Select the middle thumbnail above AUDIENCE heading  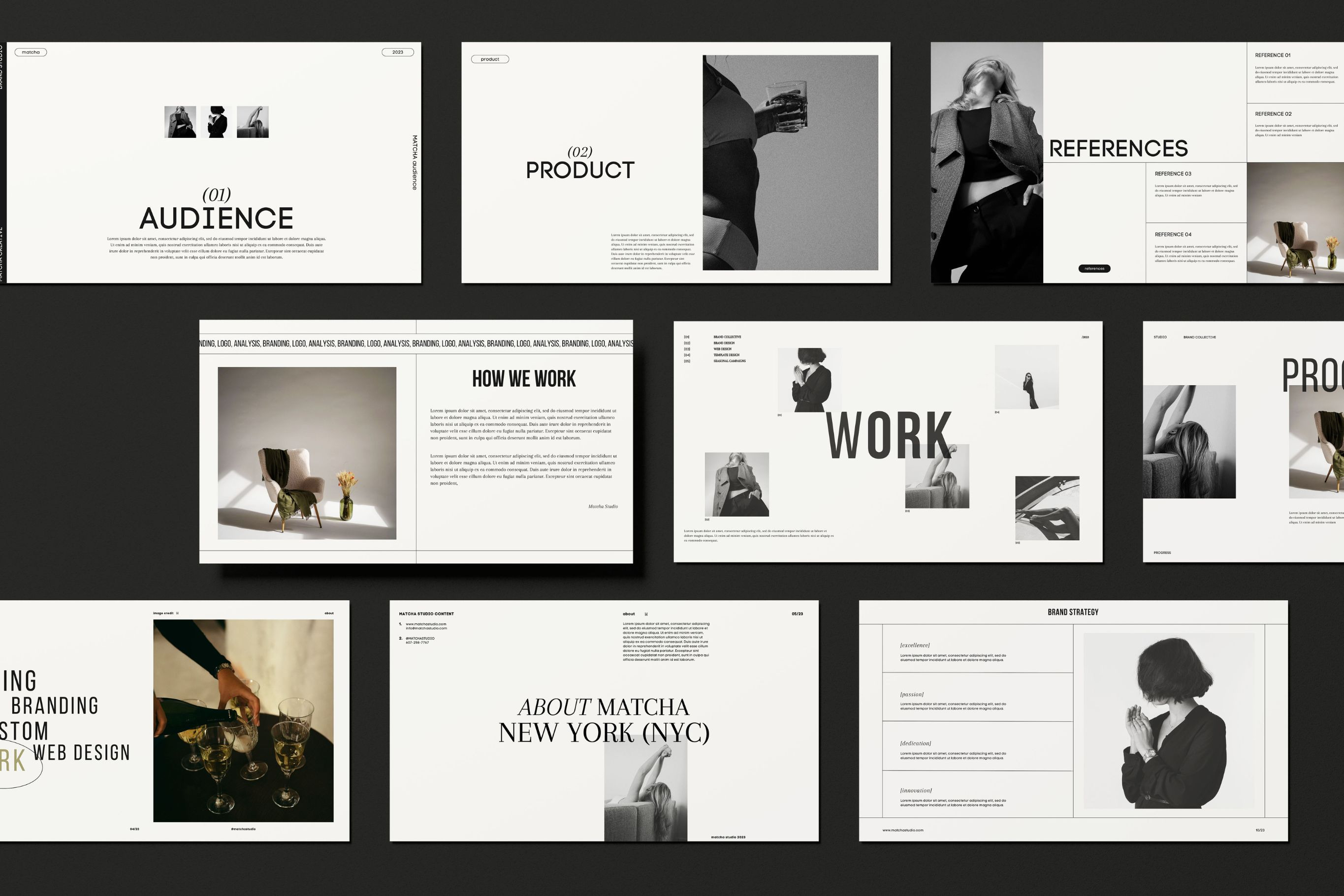click(217, 122)
